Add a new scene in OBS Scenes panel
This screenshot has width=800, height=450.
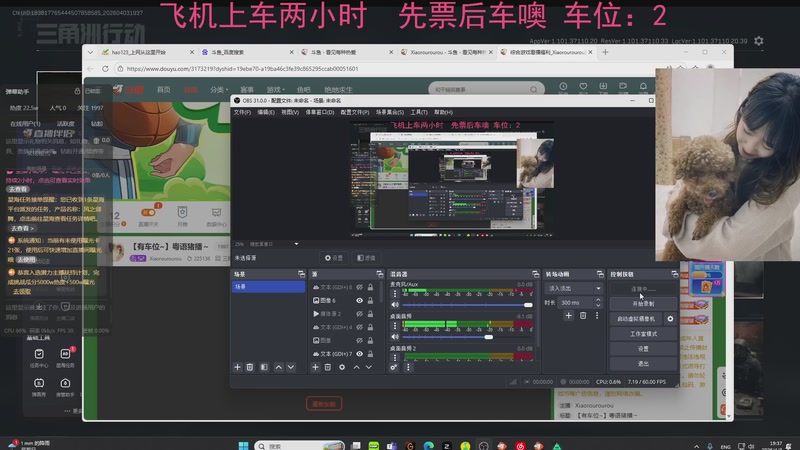pos(237,367)
